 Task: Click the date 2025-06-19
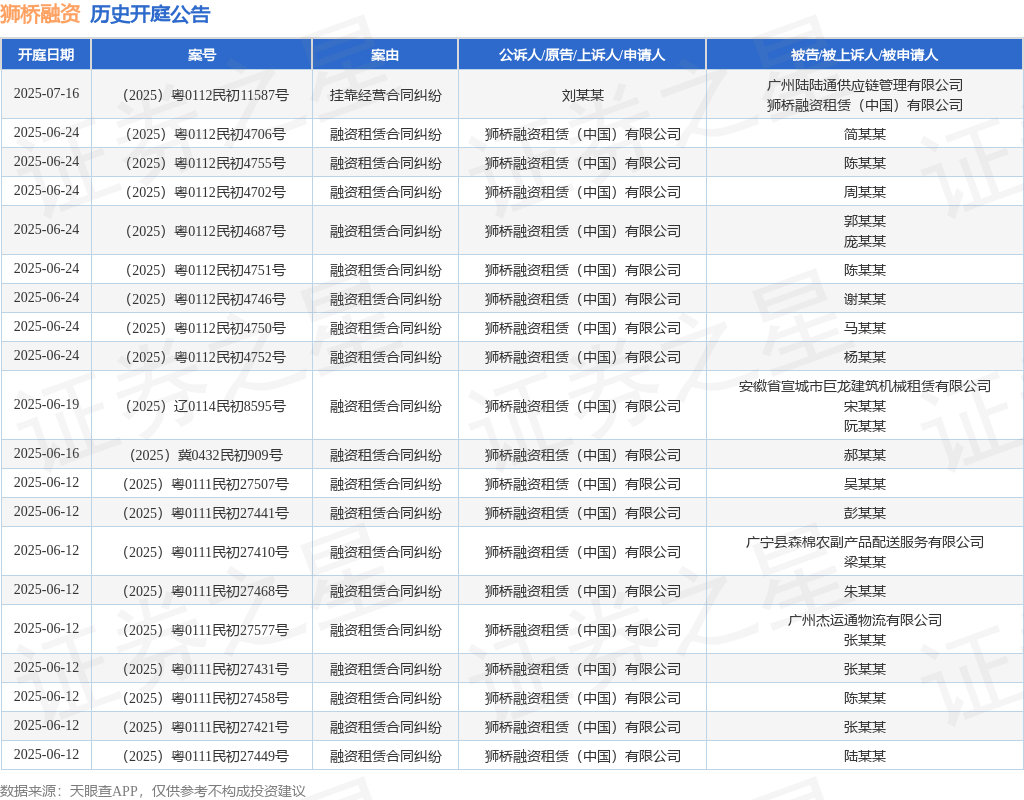point(46,404)
